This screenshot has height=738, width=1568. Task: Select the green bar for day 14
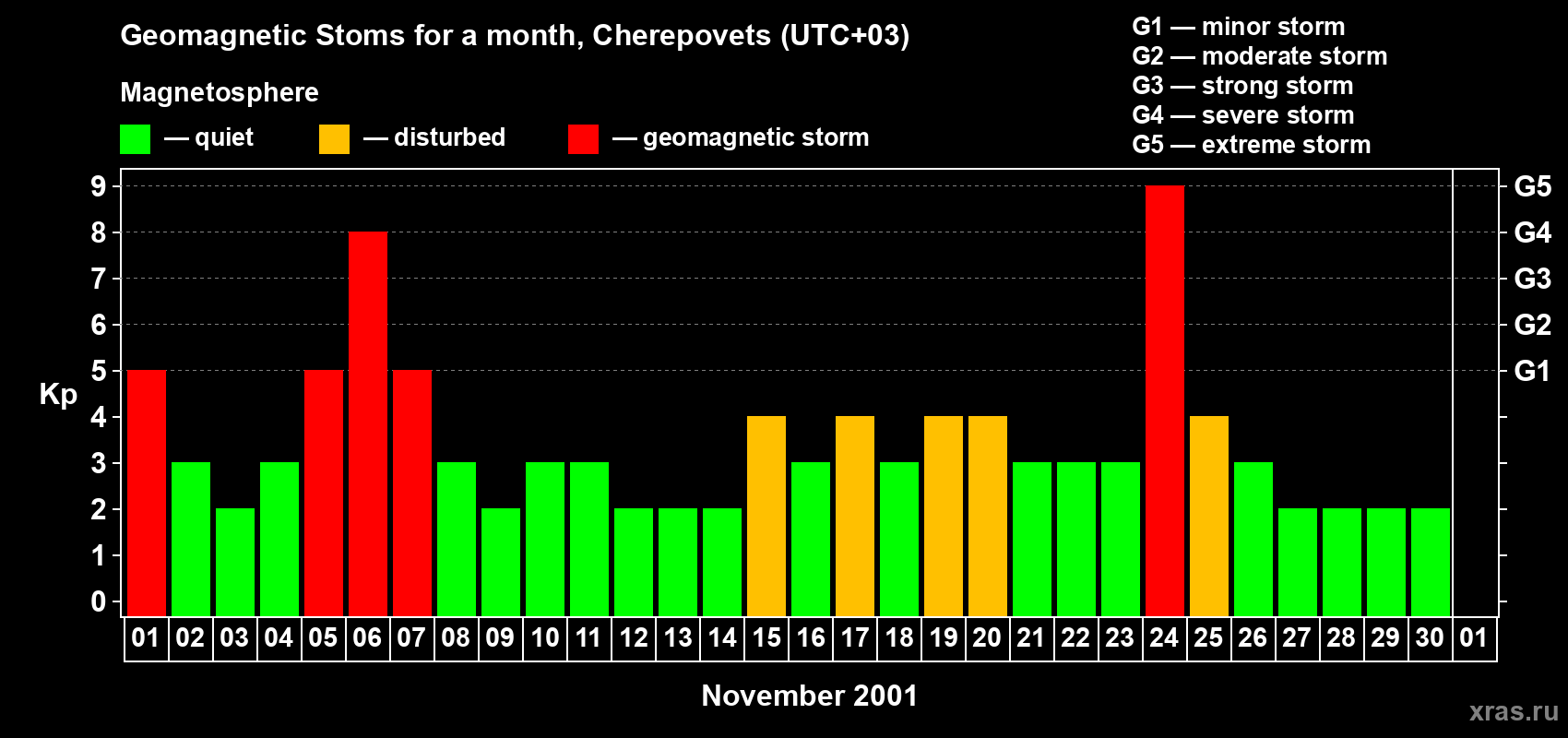tap(722, 563)
